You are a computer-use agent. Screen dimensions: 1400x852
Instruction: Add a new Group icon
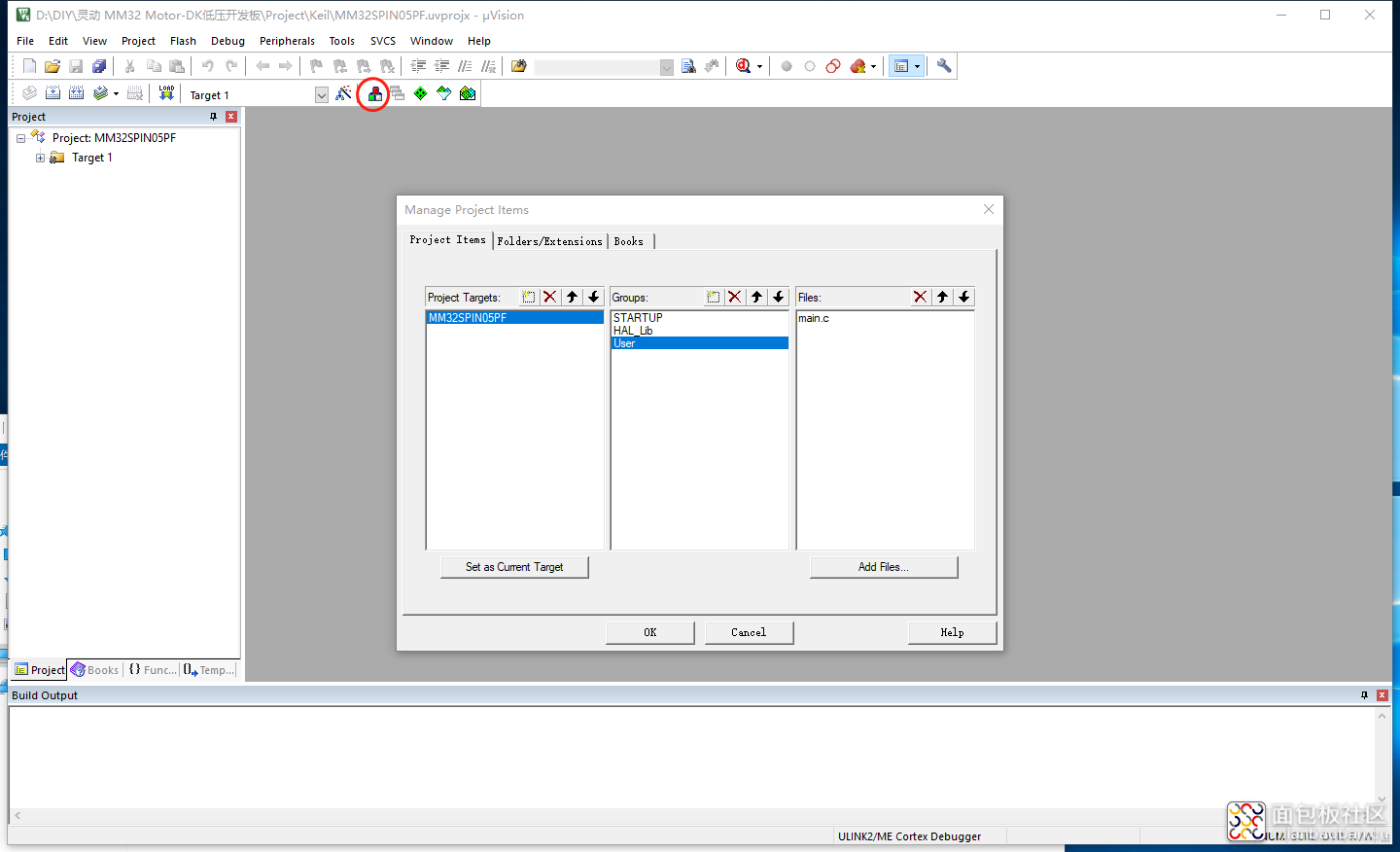pyautogui.click(x=713, y=297)
